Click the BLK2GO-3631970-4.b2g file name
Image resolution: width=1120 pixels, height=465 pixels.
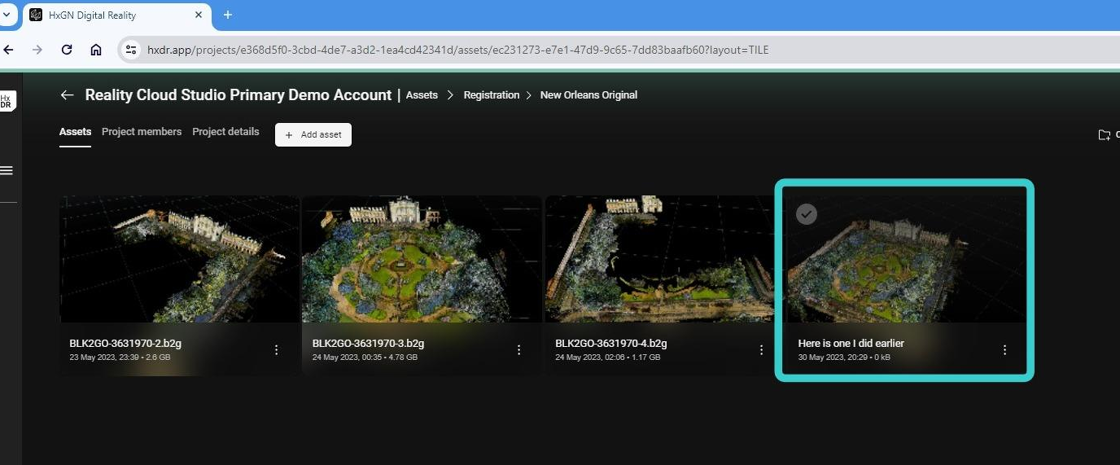point(611,344)
